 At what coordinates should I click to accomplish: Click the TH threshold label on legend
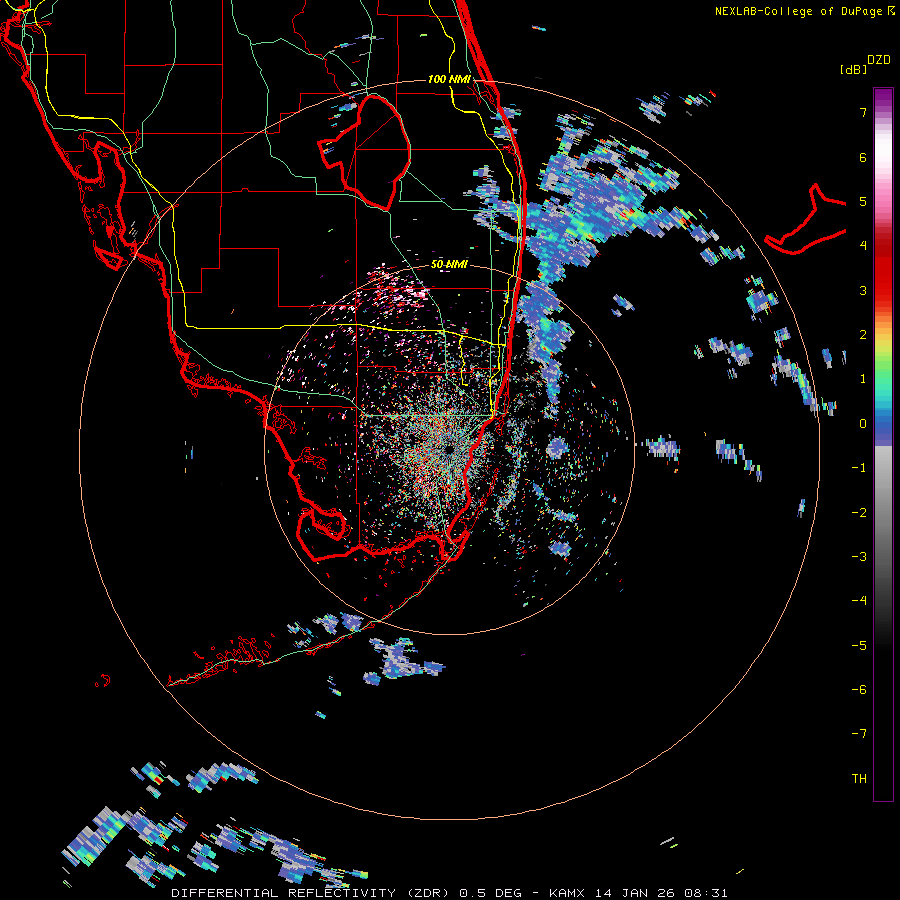click(859, 779)
